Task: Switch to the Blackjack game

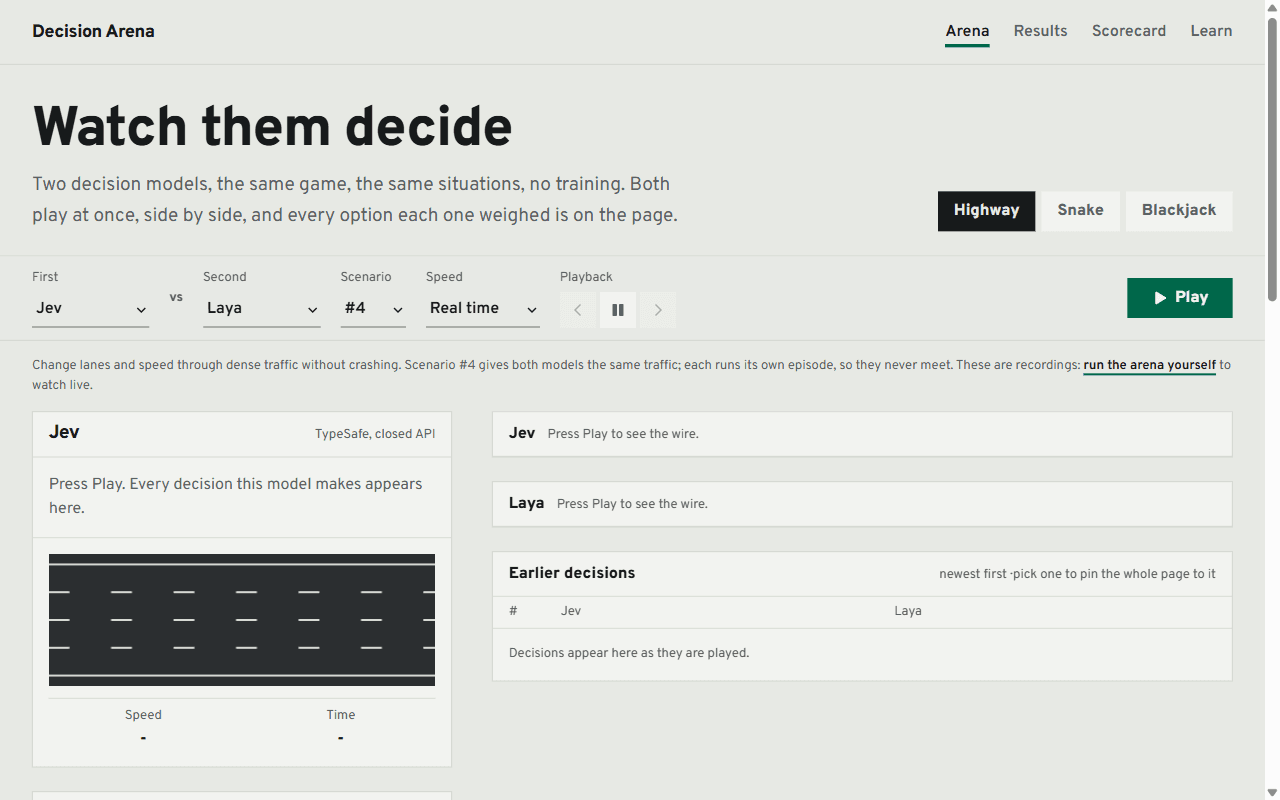Action: point(1179,211)
